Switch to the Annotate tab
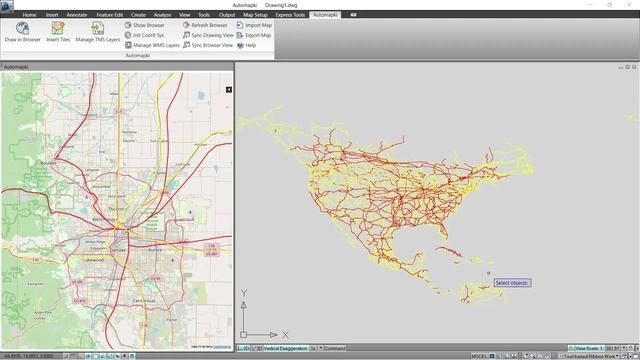 coord(77,15)
